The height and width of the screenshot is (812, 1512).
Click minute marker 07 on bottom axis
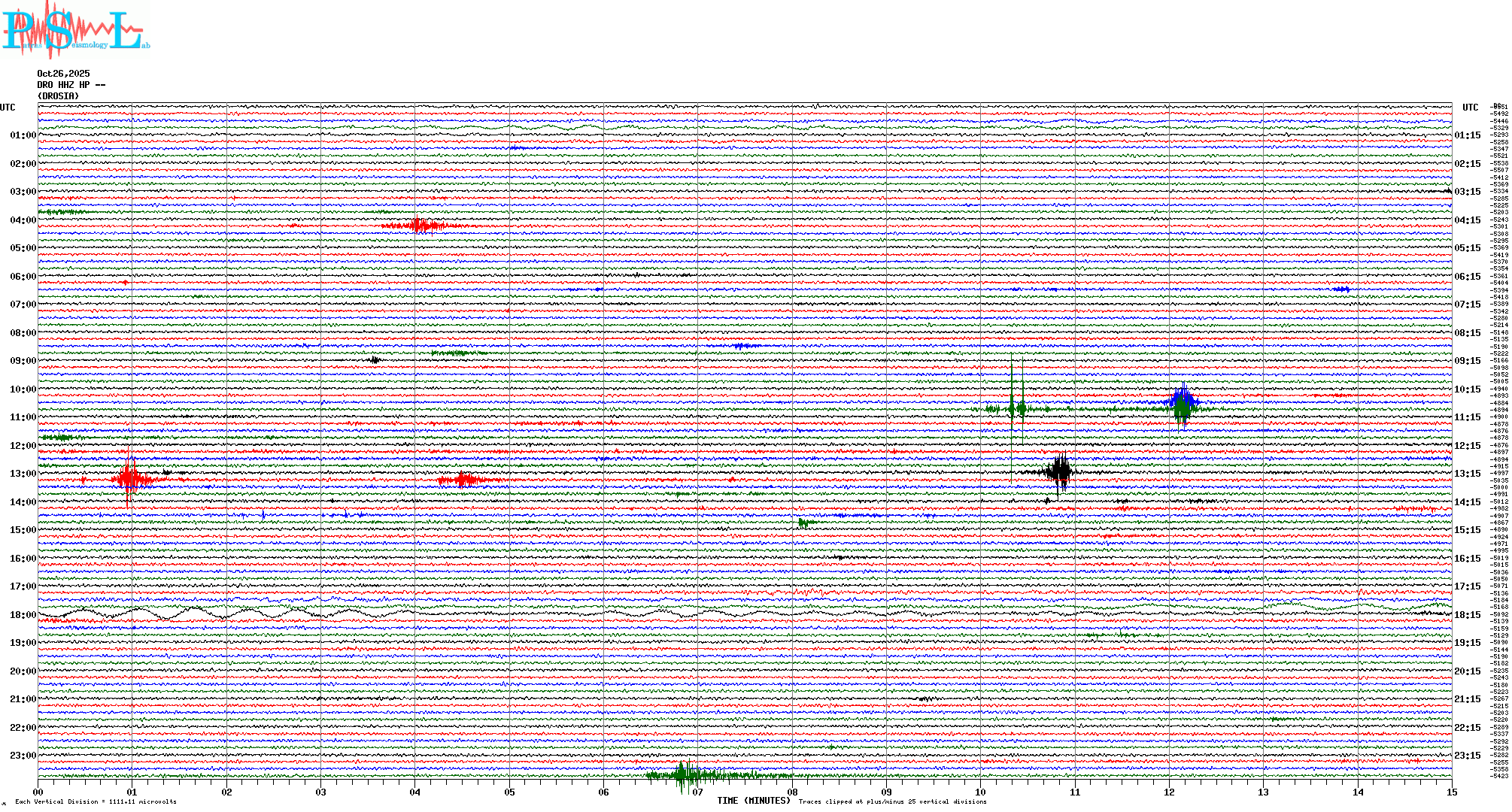(697, 792)
